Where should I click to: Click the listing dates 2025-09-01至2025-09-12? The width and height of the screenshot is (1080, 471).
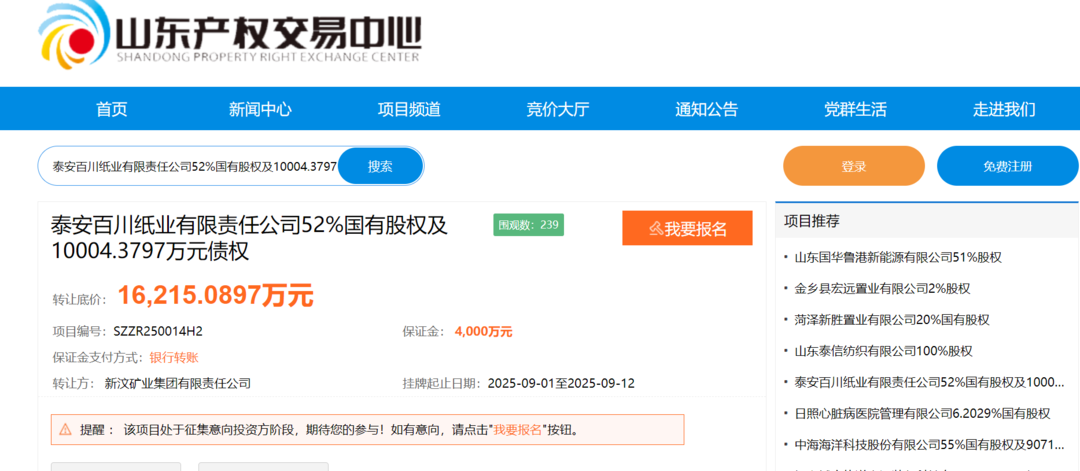tap(561, 383)
